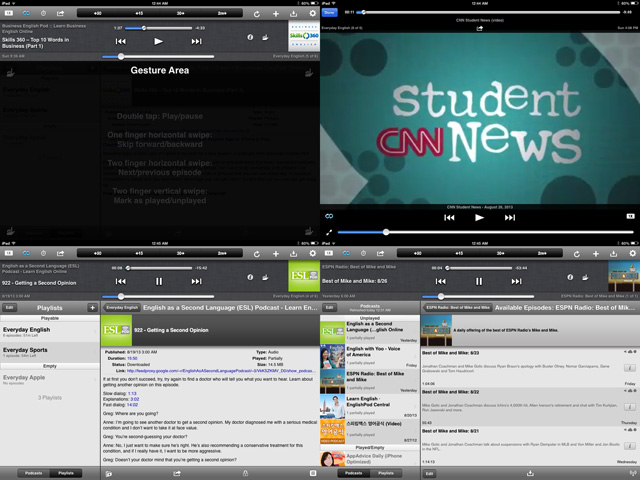Pause ESPN episode in bottom-right screenshot

pos(479,281)
